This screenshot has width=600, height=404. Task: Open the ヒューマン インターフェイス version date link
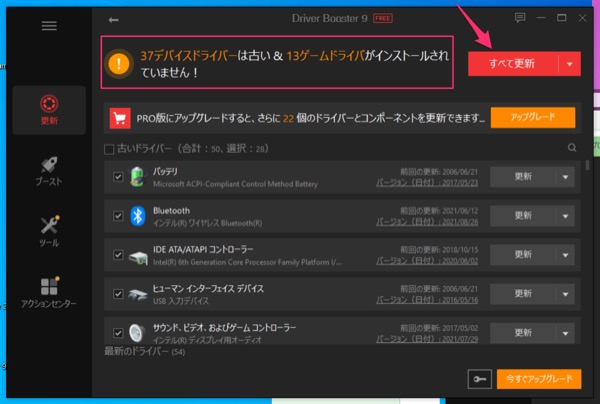click(x=427, y=300)
